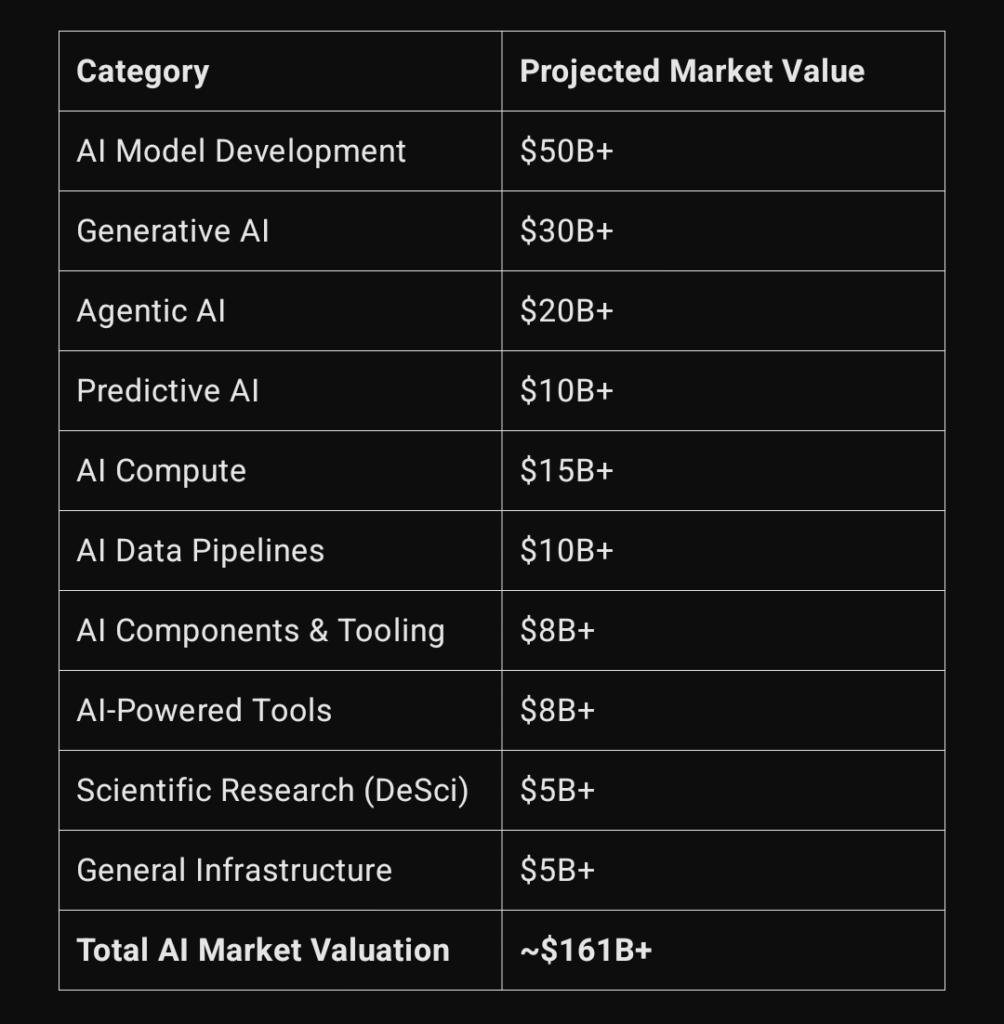Select the Projected Market Value header
Viewport: 1004px width, 1024px height.
coord(692,71)
